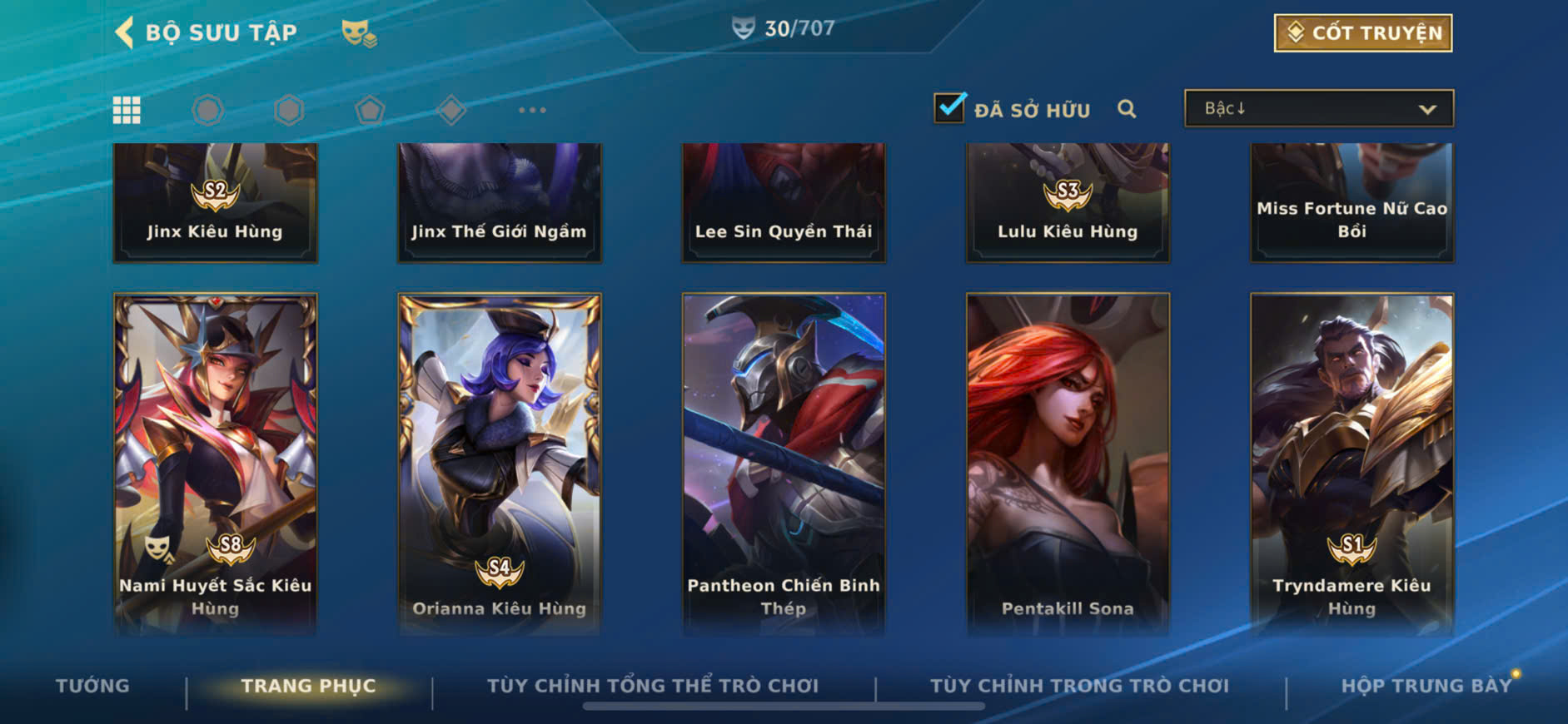Open the Bậc sort dropdown

(1319, 109)
